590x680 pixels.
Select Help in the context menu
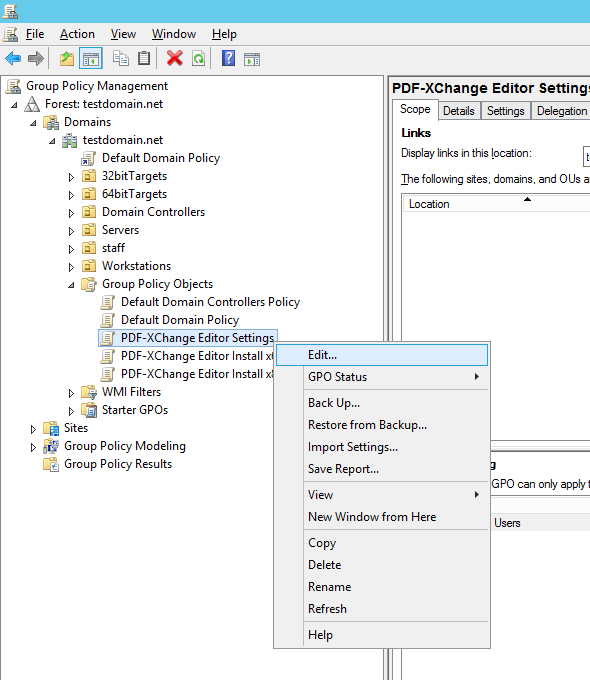[382, 635]
